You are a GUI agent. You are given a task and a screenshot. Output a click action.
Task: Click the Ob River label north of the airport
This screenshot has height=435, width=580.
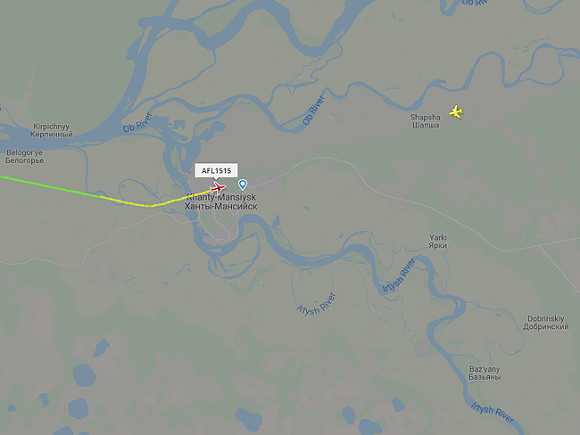tap(314, 110)
